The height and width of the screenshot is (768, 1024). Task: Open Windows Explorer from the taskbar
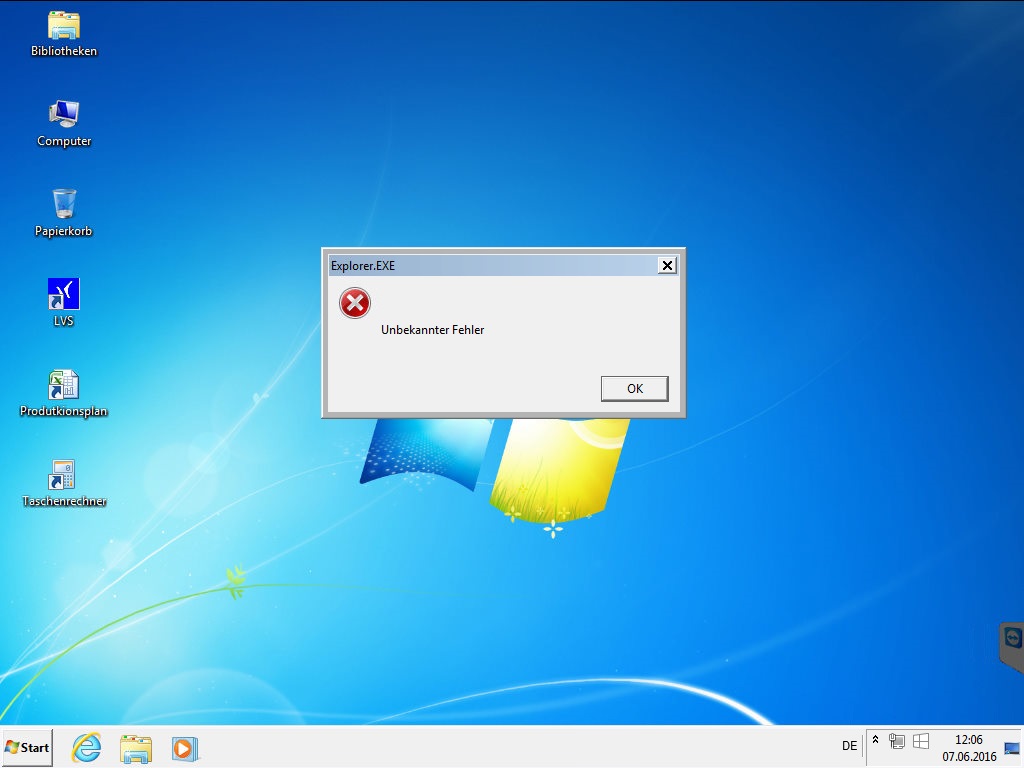[x=136, y=748]
